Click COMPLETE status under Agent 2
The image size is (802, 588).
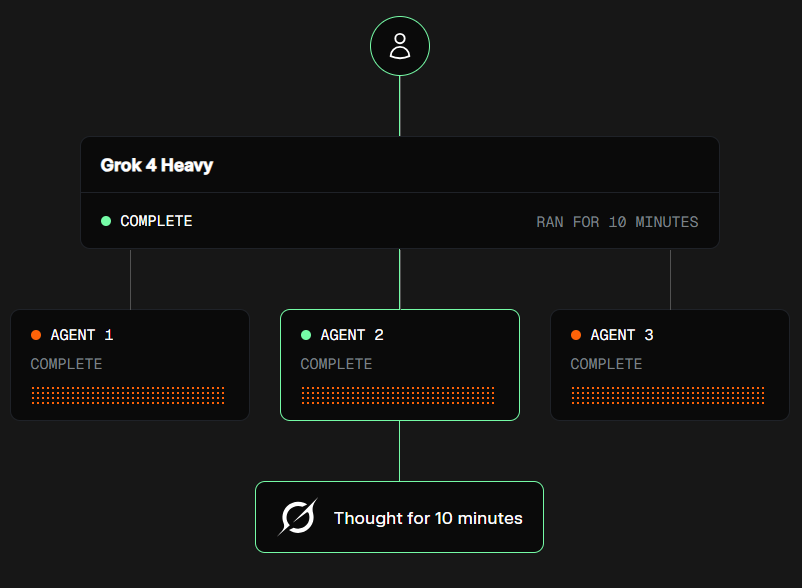[x=337, y=364]
